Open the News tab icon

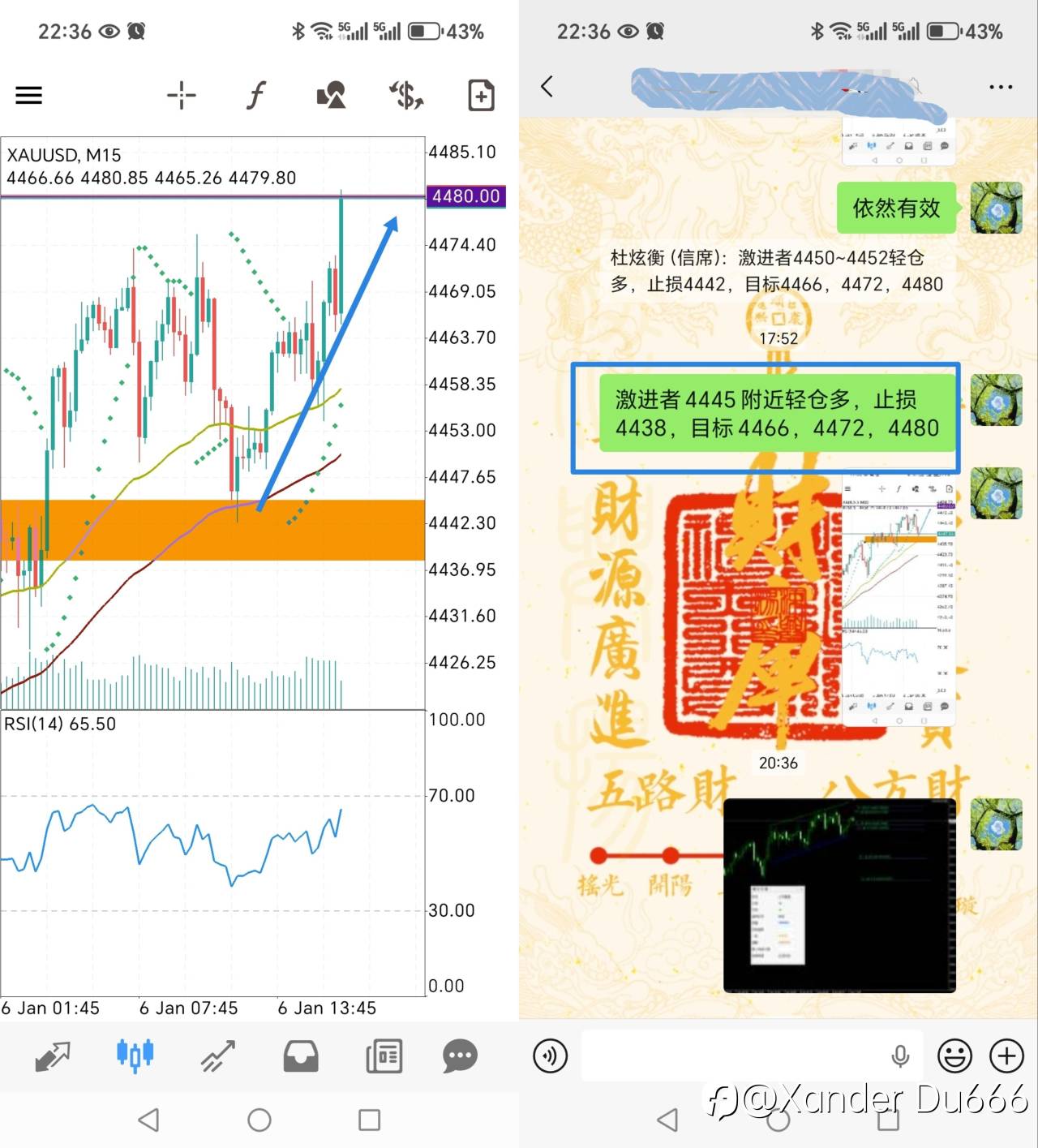pos(384,1056)
